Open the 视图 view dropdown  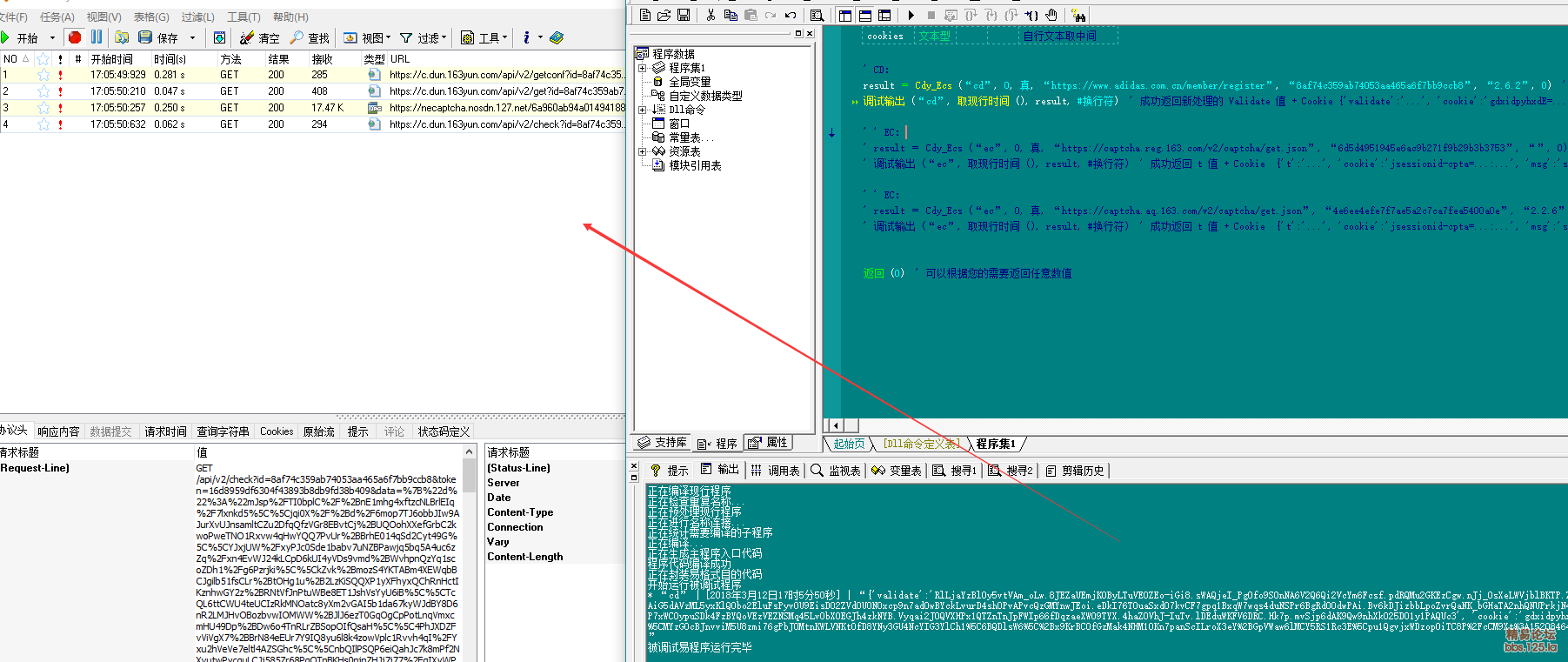367,37
